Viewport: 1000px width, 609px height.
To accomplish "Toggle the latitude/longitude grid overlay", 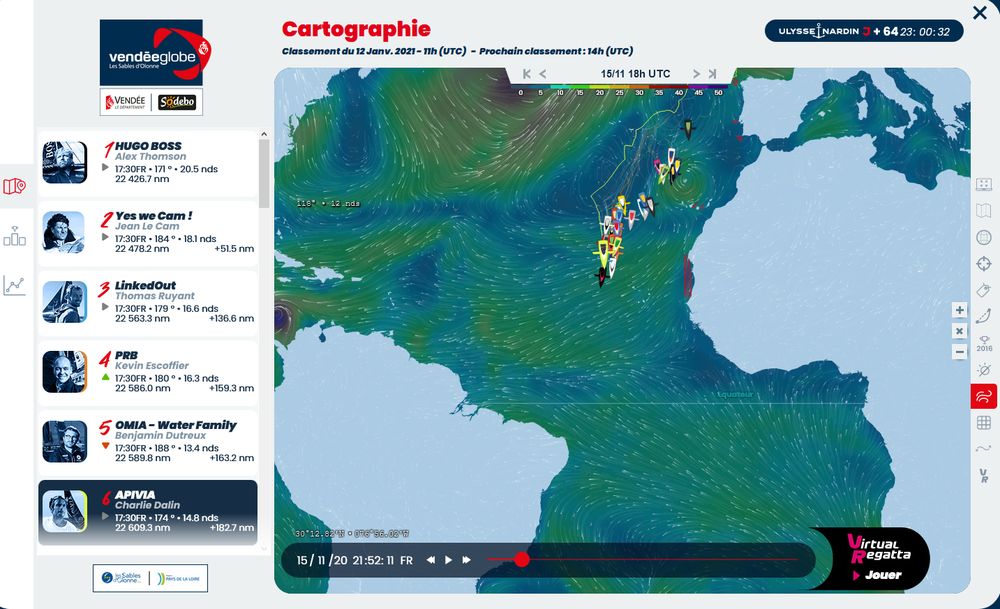I will 984,422.
